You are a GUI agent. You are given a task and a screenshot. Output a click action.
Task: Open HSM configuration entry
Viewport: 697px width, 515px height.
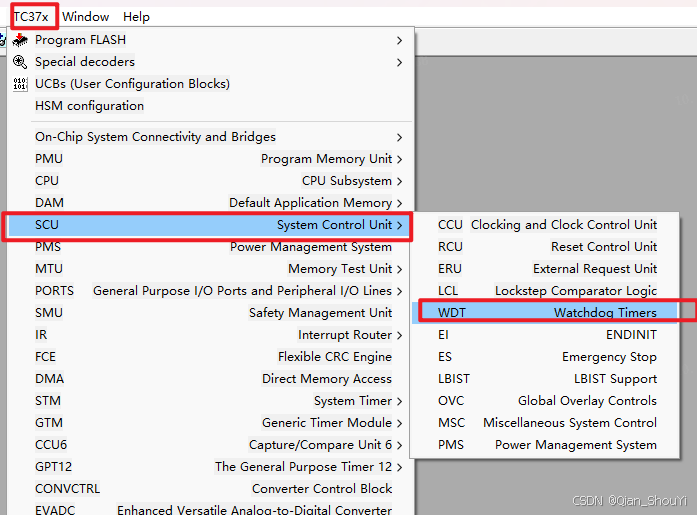[211, 106]
